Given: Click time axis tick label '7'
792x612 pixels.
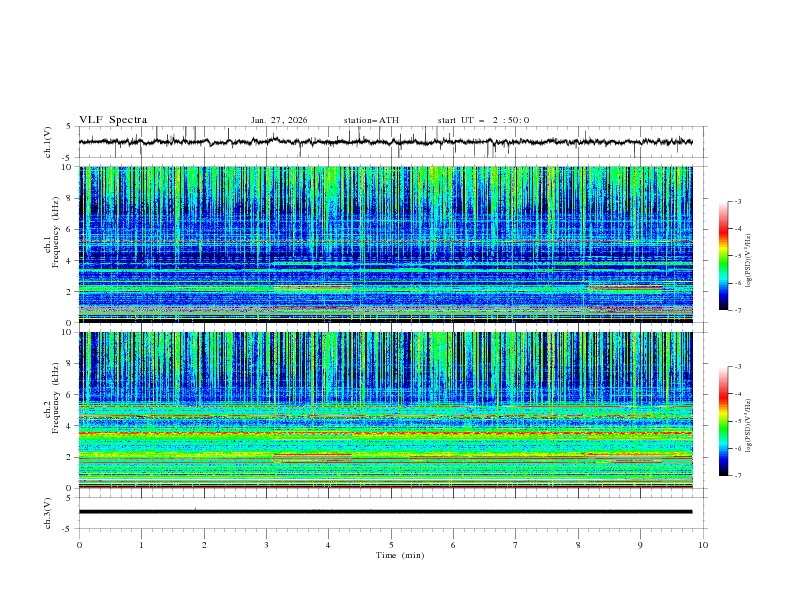Looking at the screenshot, I should [x=516, y=545].
